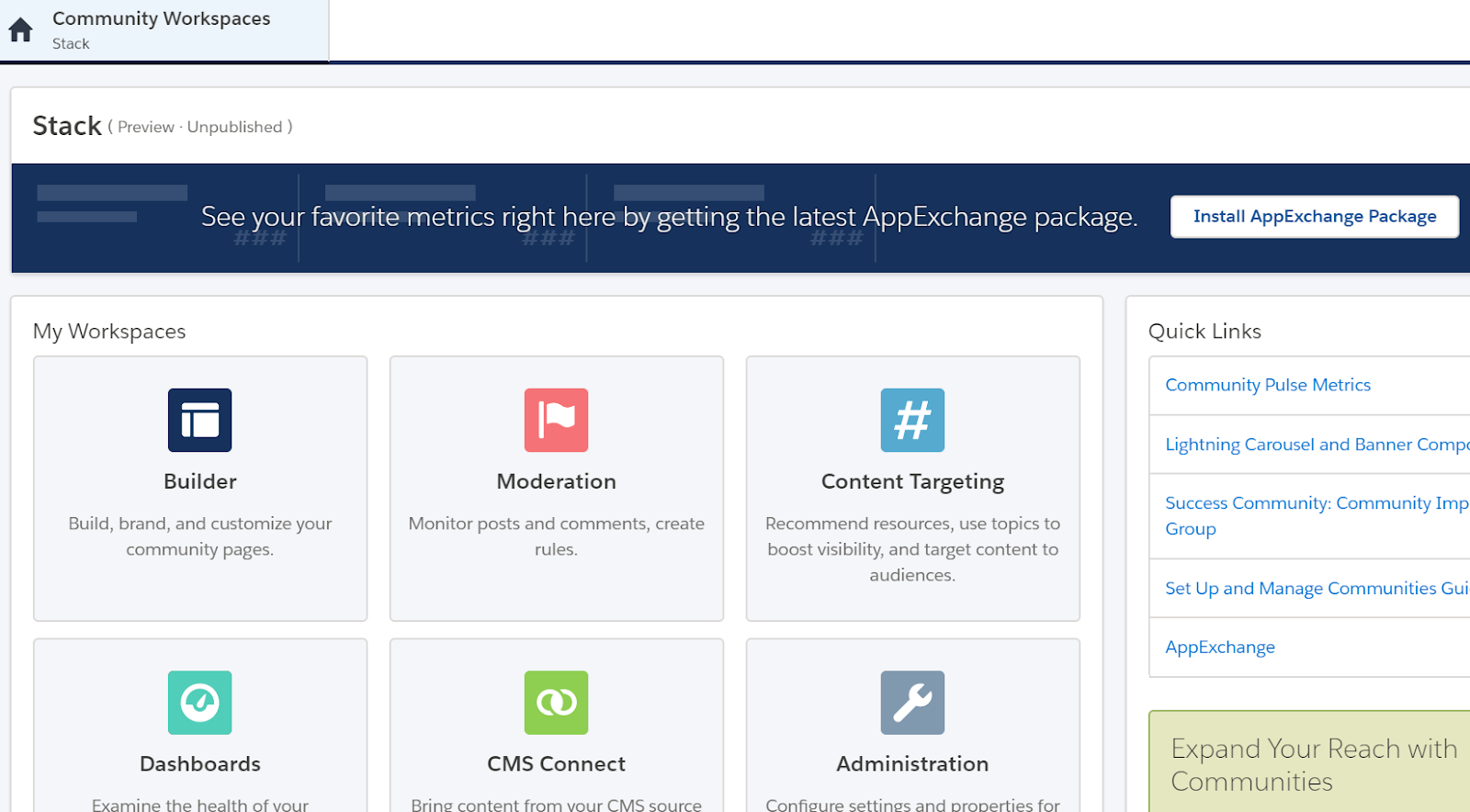1470x812 pixels.
Task: Click the Moderation tile title
Action: [x=556, y=481]
